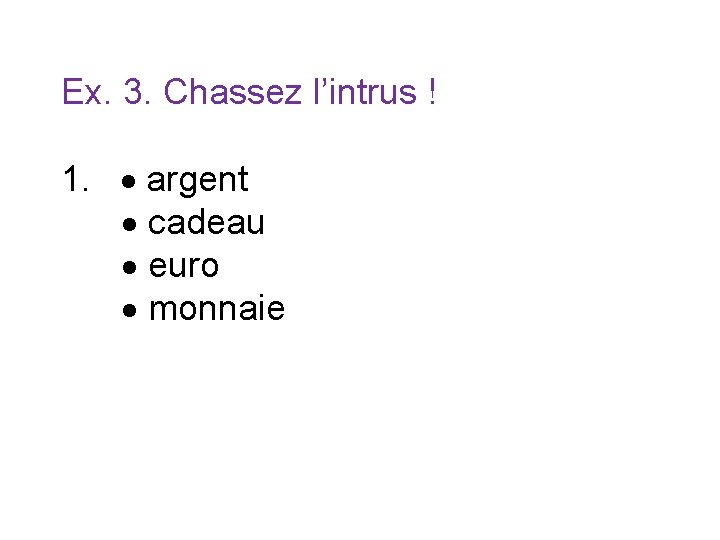Click the final o in euro
This screenshot has height=540, width=720.
[208, 268]
